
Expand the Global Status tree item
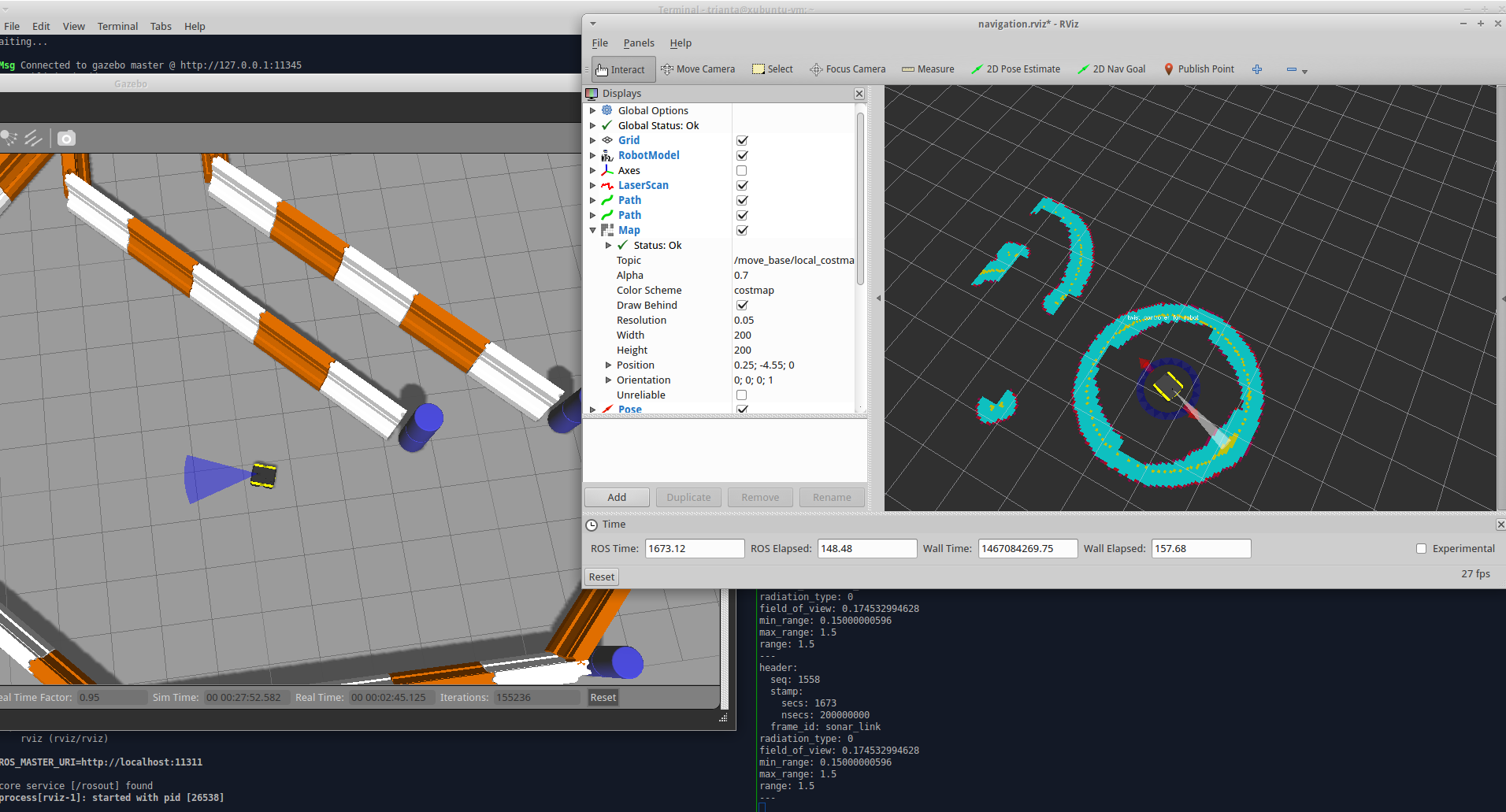coord(593,125)
